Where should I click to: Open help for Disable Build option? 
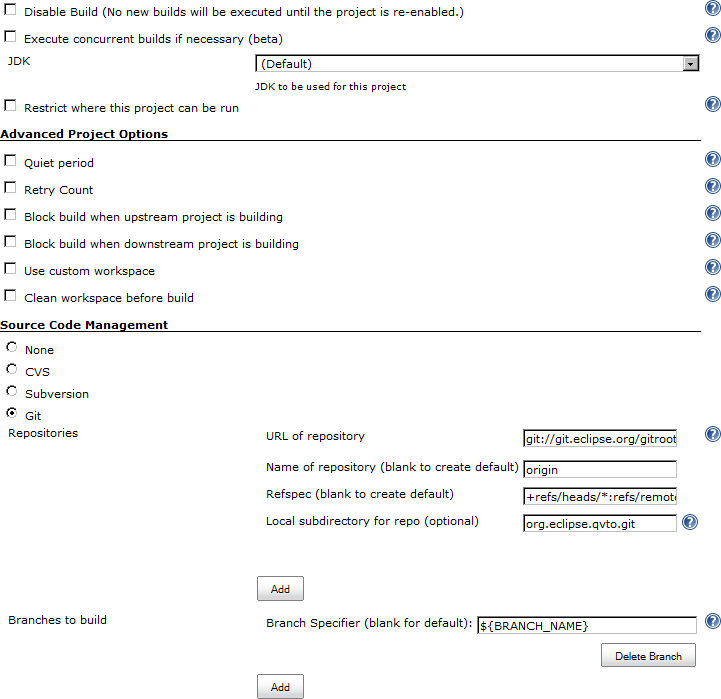click(x=713, y=8)
